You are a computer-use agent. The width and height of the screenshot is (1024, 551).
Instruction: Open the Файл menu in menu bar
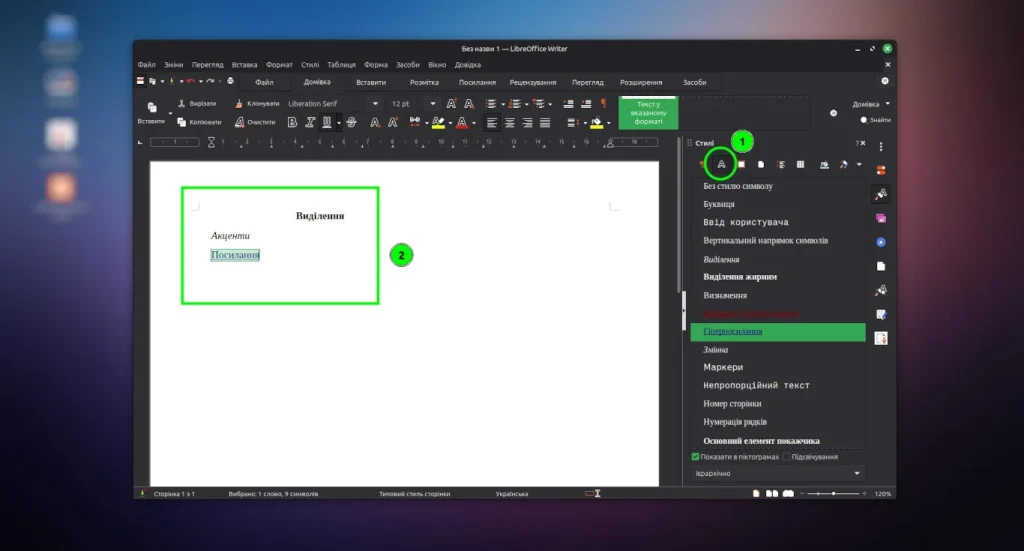[146, 65]
